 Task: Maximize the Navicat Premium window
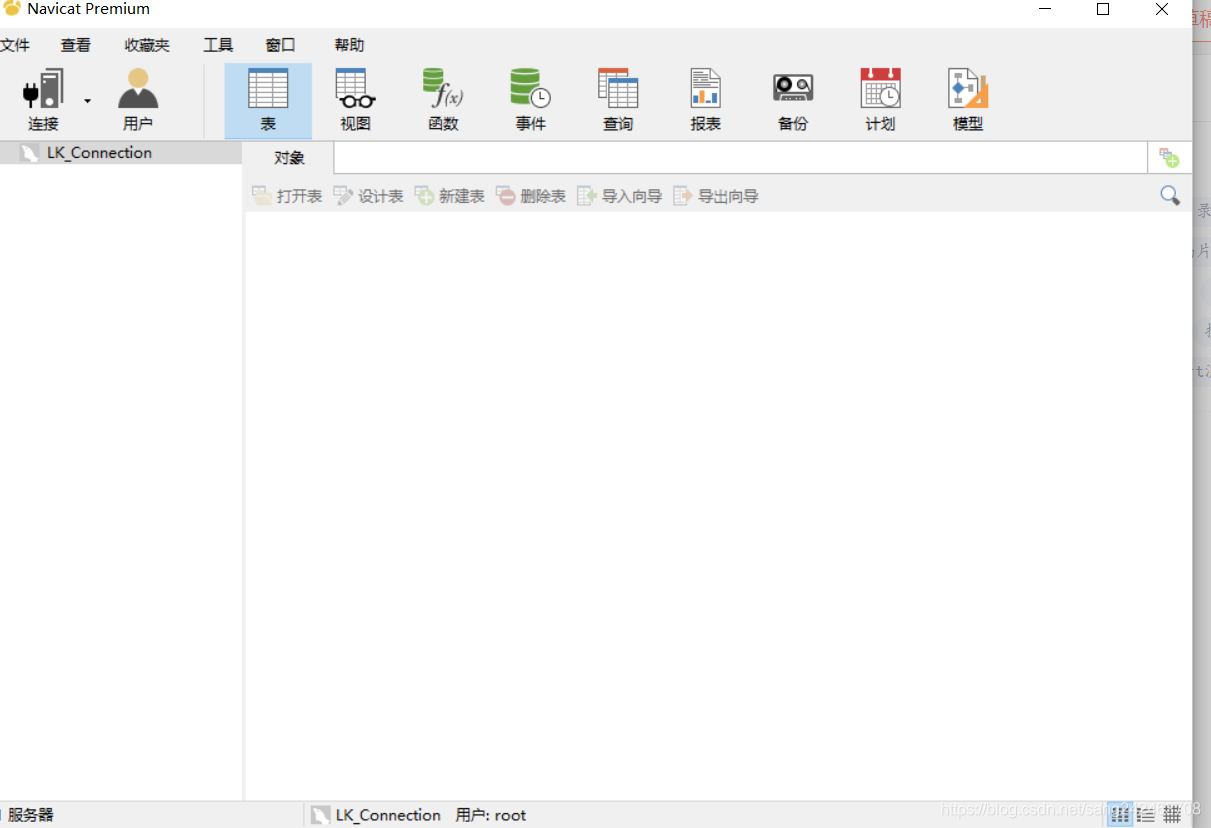point(1103,9)
